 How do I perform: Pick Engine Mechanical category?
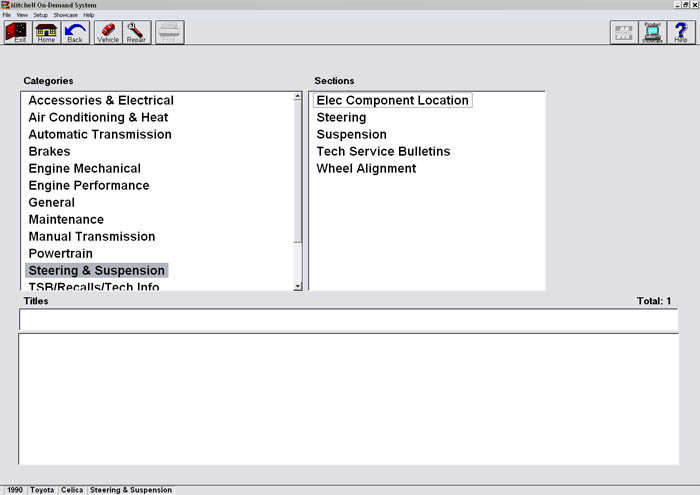85,168
